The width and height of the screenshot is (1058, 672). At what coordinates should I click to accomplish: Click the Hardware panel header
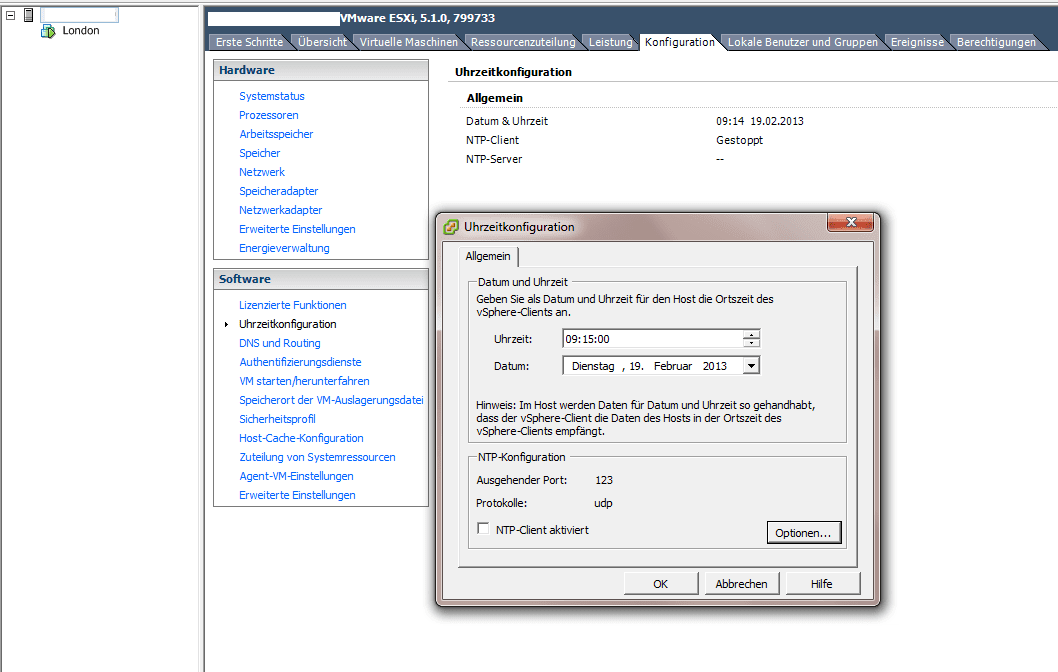(321, 70)
